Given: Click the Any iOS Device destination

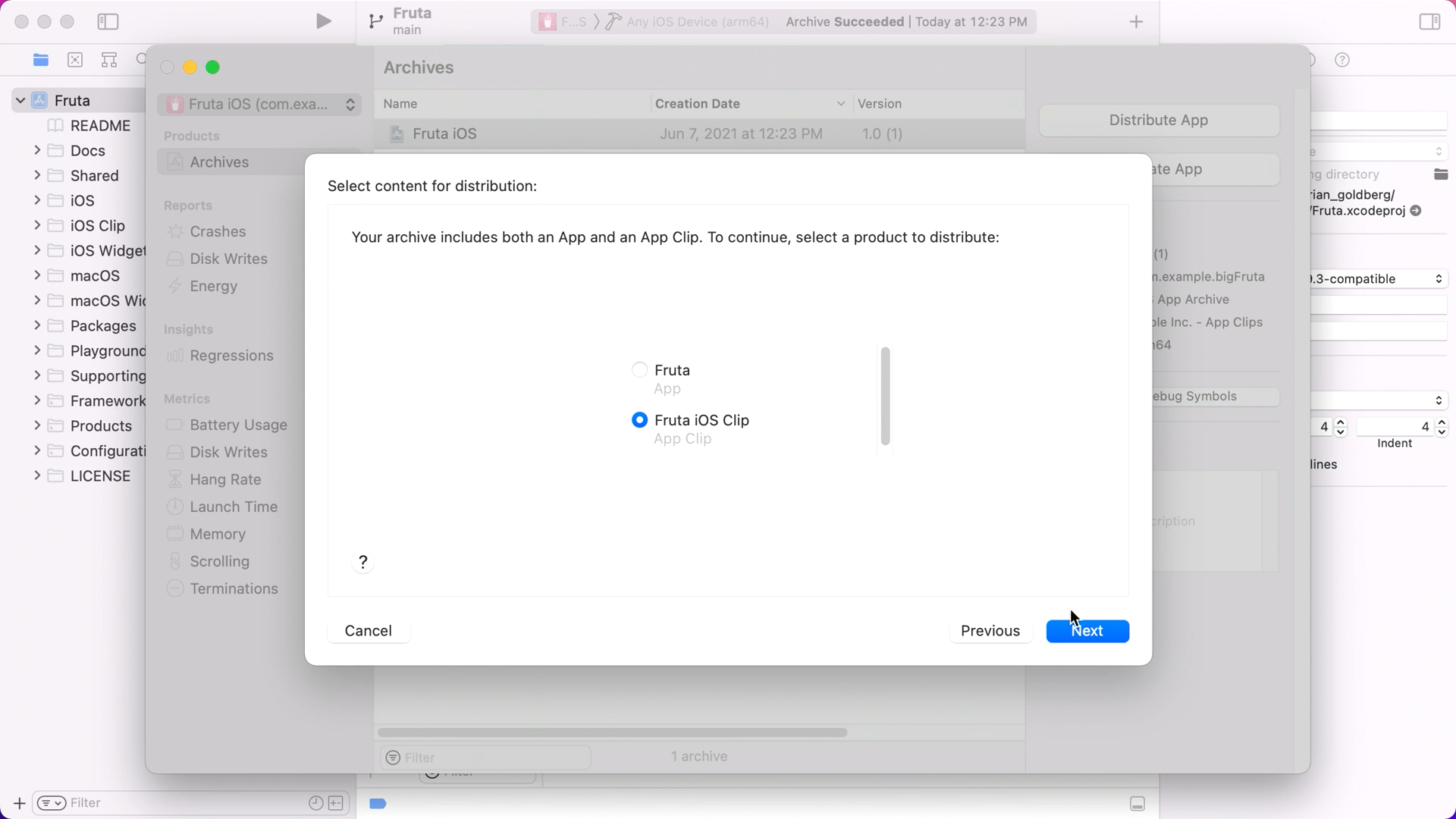Looking at the screenshot, I should (689, 21).
